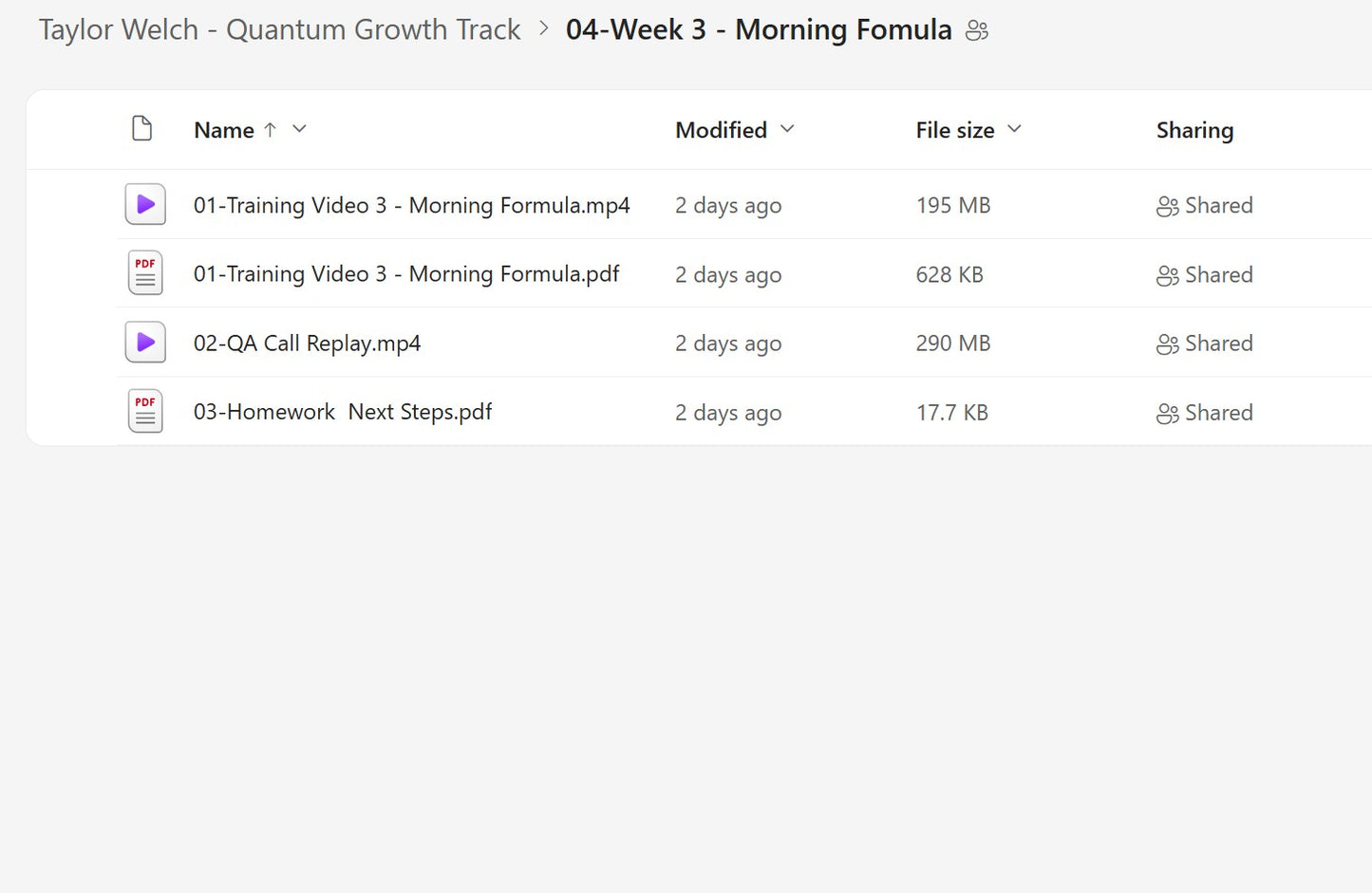Click the PDF icon for 03-Homework Next Steps

click(x=144, y=411)
